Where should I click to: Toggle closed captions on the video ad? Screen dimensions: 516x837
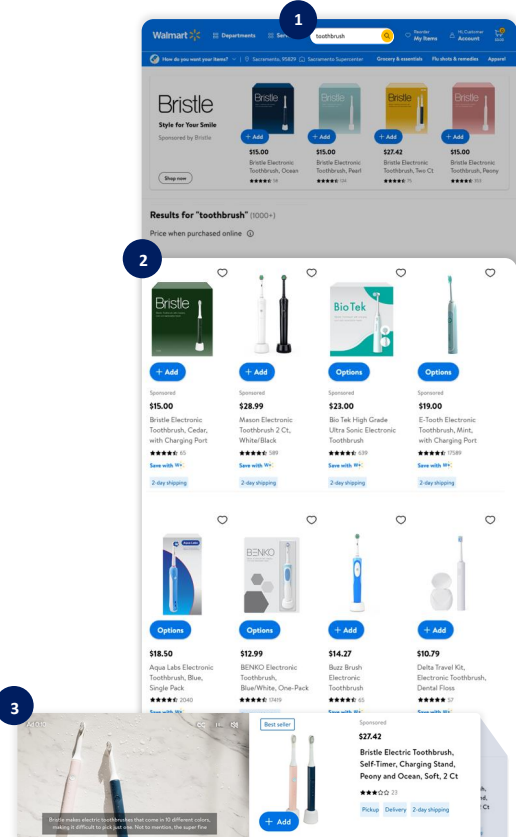pyautogui.click(x=201, y=725)
